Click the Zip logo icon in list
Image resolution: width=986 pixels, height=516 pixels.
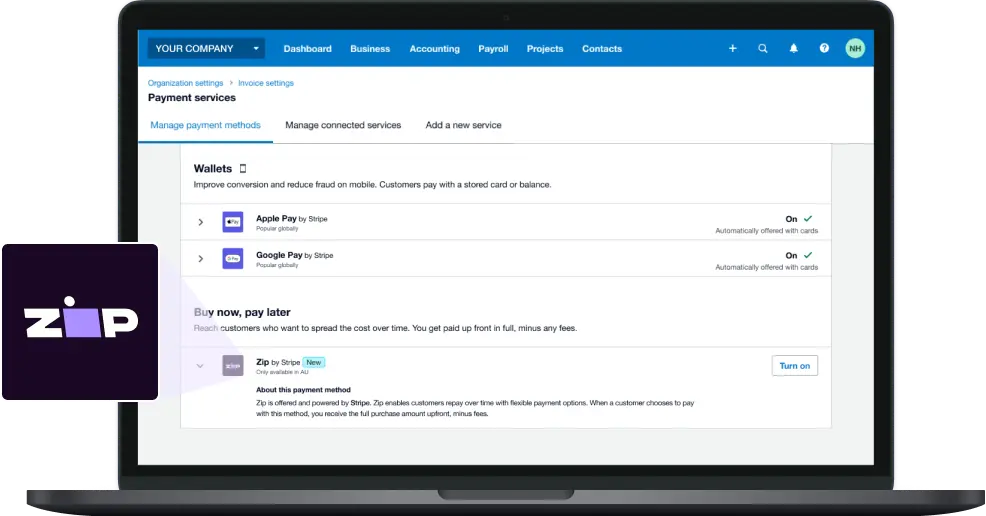click(x=233, y=366)
